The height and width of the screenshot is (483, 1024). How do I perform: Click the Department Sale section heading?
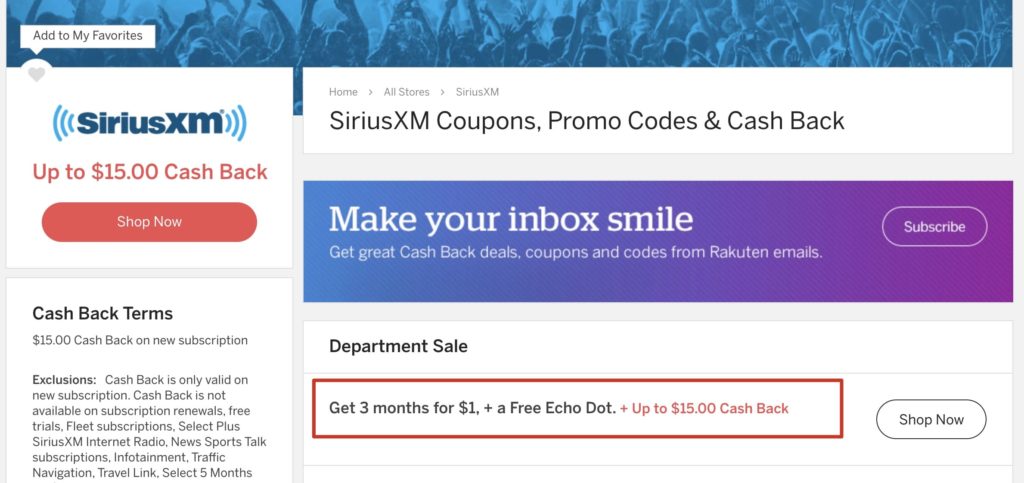(x=398, y=346)
